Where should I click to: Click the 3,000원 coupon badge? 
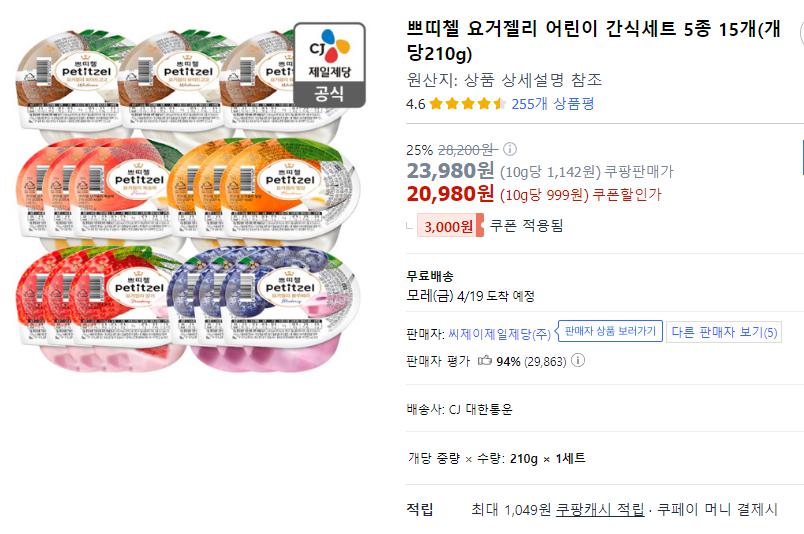(449, 226)
